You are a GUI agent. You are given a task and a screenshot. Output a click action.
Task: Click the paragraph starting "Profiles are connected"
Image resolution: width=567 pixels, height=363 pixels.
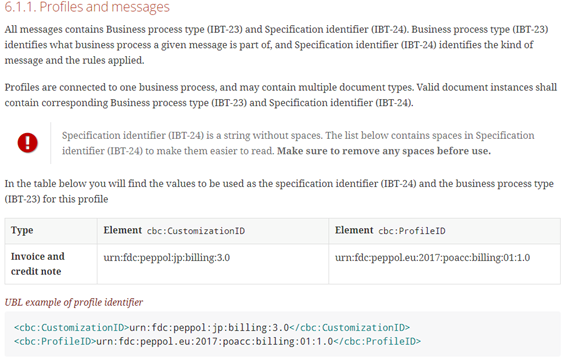click(x=281, y=95)
